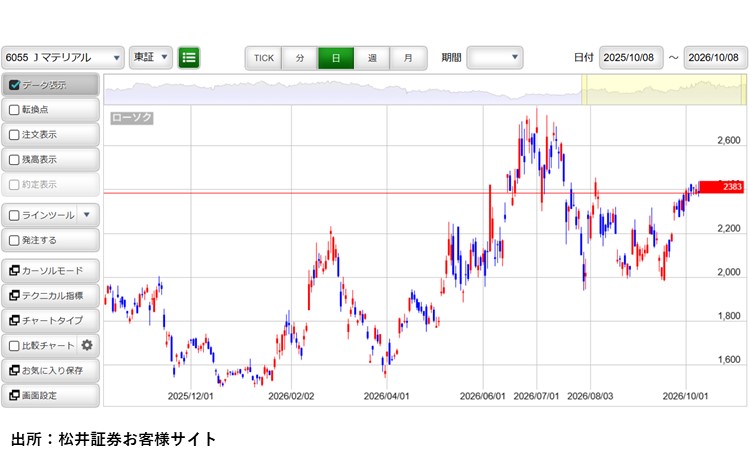Open the 期間 period dropdown
This screenshot has width=750, height=454.
point(495,57)
